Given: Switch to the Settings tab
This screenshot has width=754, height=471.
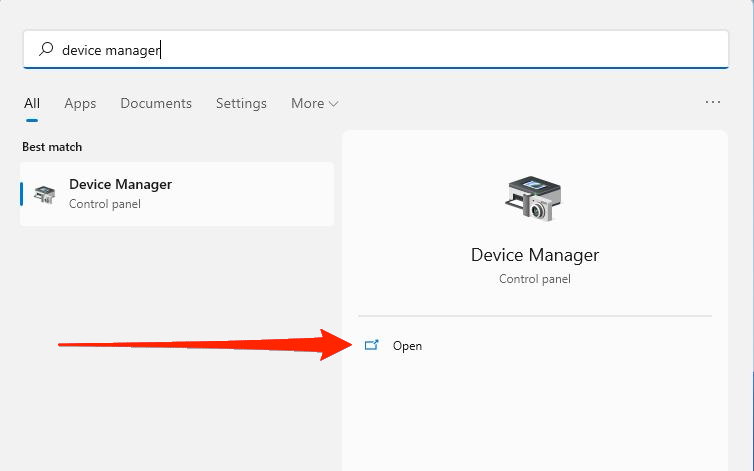Looking at the screenshot, I should [x=241, y=103].
